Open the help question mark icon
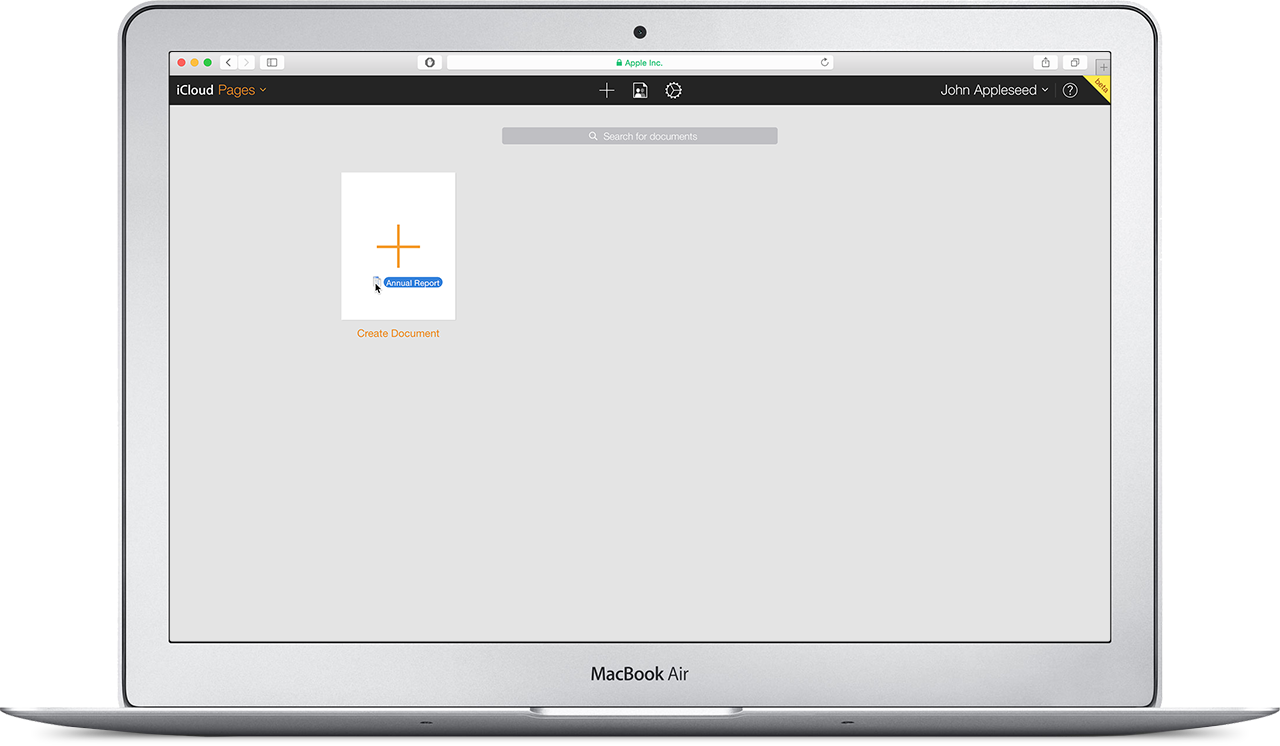Viewport: 1280px width, 746px height. point(1070,90)
